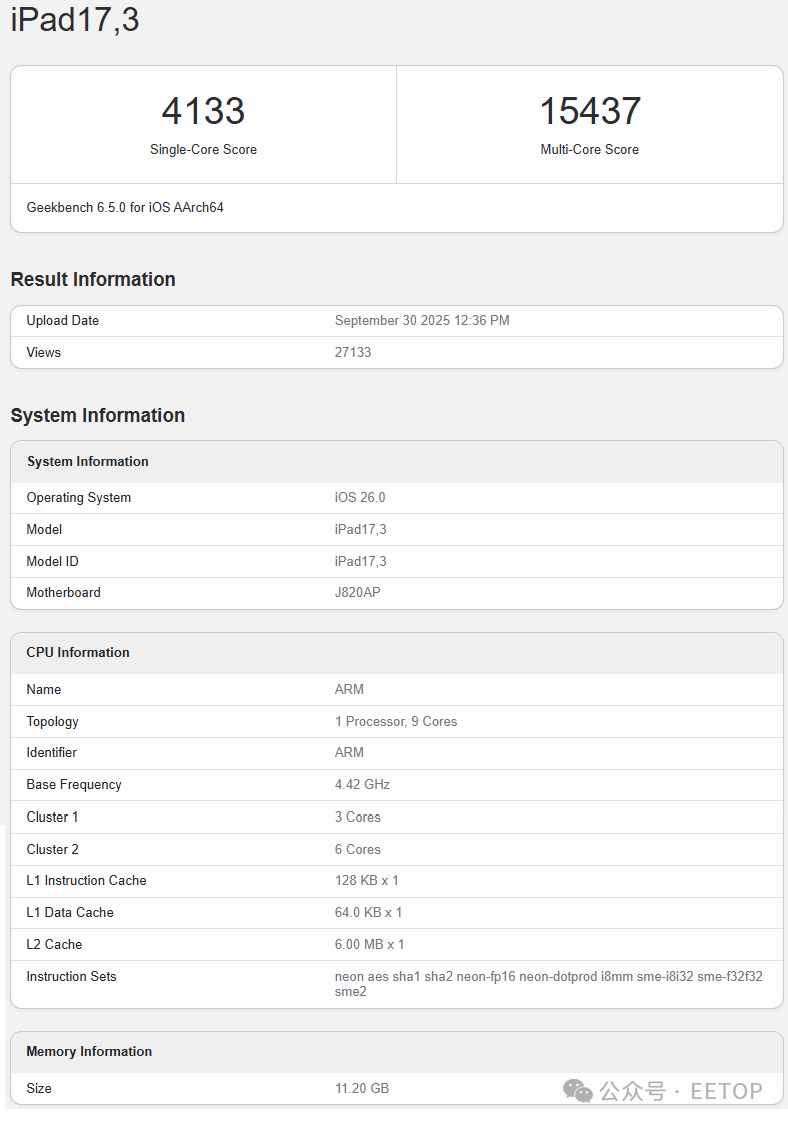Screen dimensions: 788x1123
Task: Select the Upload Date label
Action: click(x=63, y=320)
